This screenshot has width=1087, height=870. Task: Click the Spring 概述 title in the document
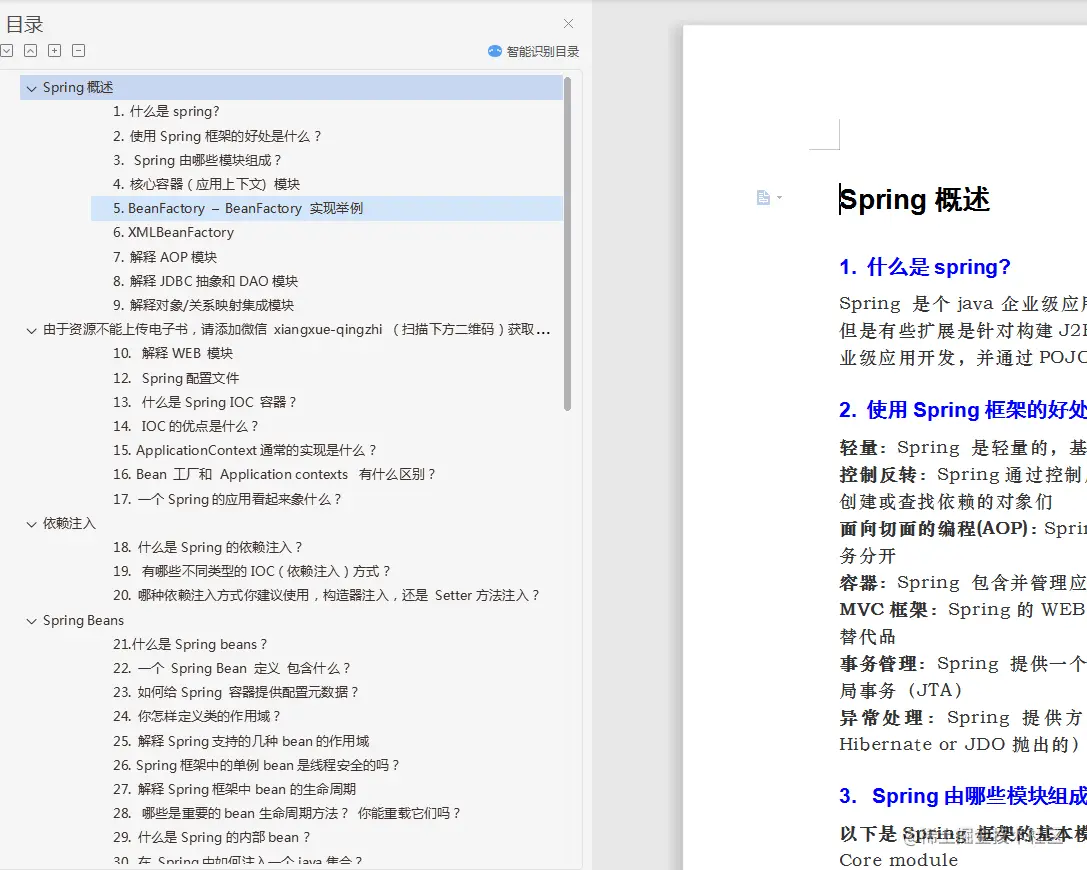coord(914,200)
